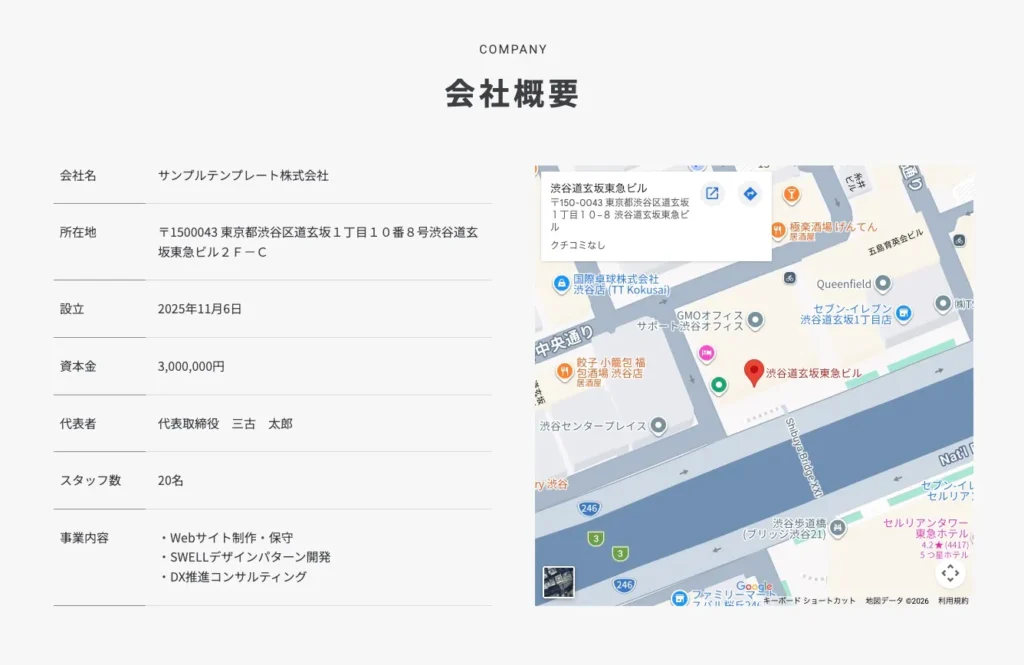Image resolution: width=1024 pixels, height=665 pixels.
Task: Select Queenfield's map marker
Action: click(x=884, y=282)
